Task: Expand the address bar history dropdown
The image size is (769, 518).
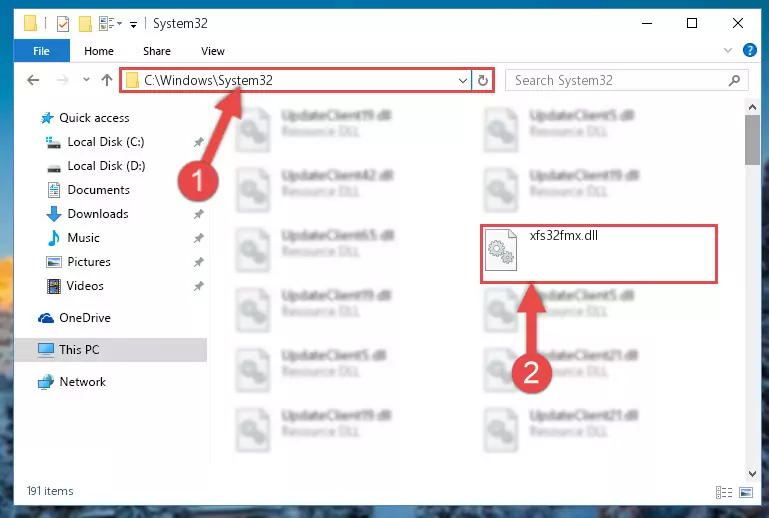Action: [x=462, y=80]
